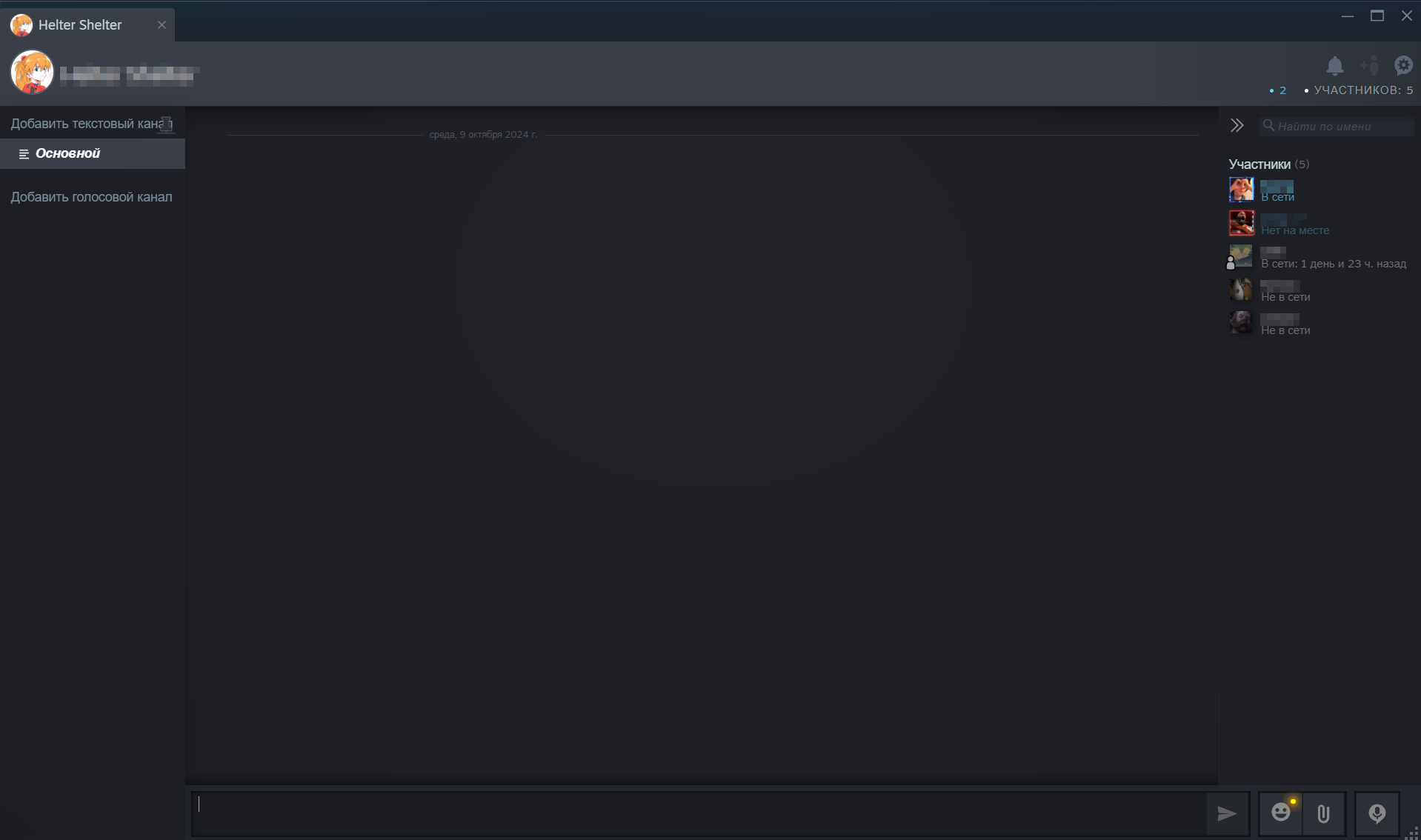Image resolution: width=1421 pixels, height=840 pixels.
Task: Click the Helter Shelter group avatar
Action: point(32,72)
